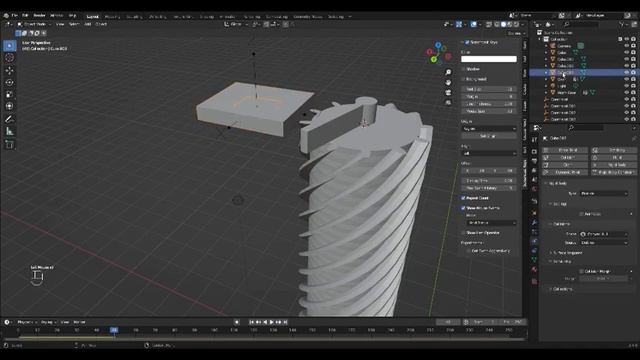Open the collision Shape dropdown
640x360 pixels.
point(604,234)
